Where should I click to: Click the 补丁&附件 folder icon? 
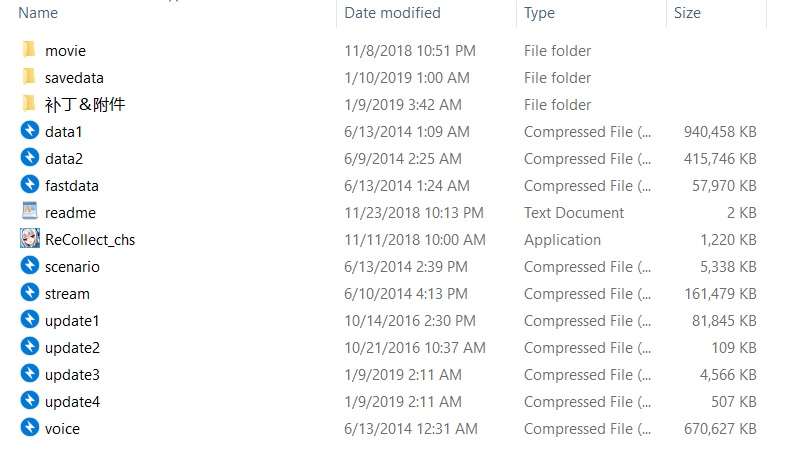tap(29, 104)
